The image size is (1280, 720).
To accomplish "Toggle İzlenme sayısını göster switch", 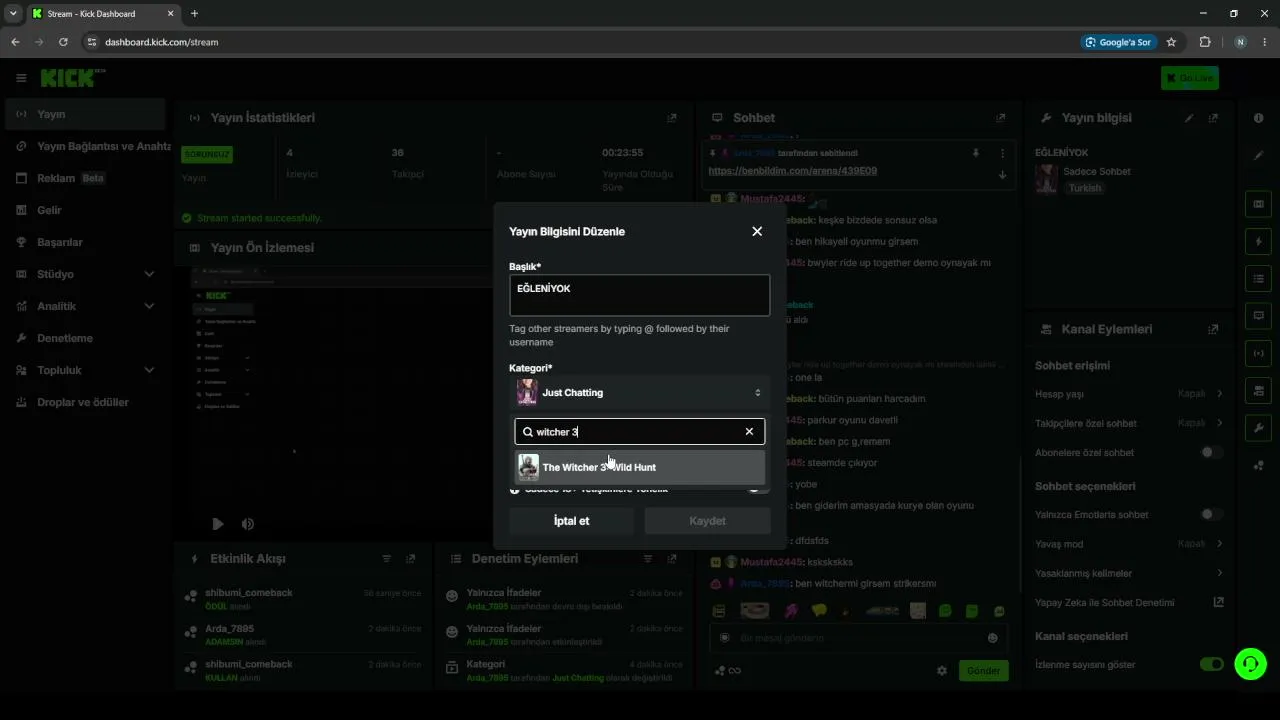I will [x=1211, y=665].
